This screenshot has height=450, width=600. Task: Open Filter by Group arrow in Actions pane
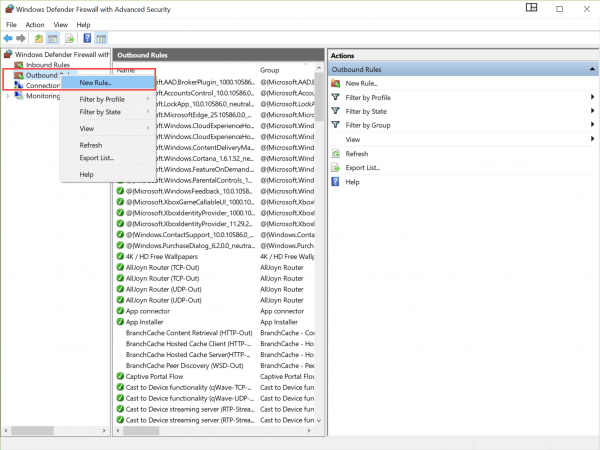coord(592,125)
